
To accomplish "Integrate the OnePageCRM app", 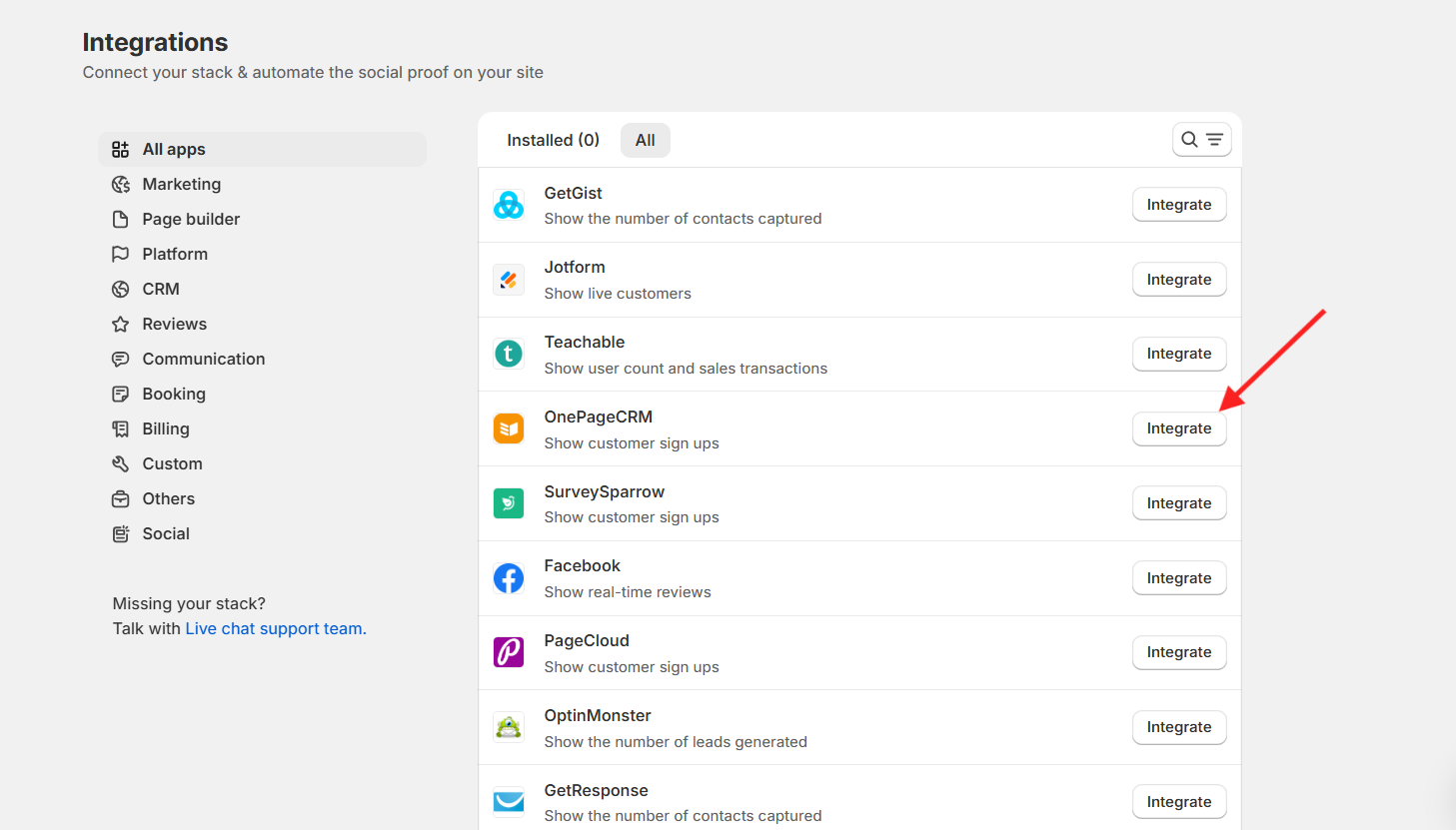I will point(1179,428).
